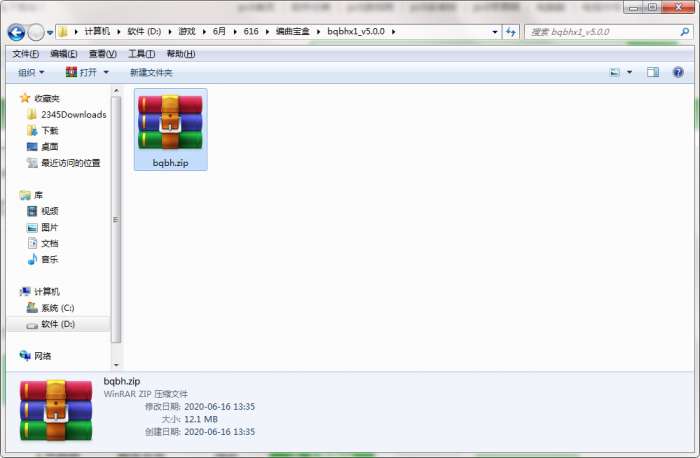This screenshot has width=700, height=458.
Task: Select the bqbh.zip archive file
Action: tap(171, 129)
